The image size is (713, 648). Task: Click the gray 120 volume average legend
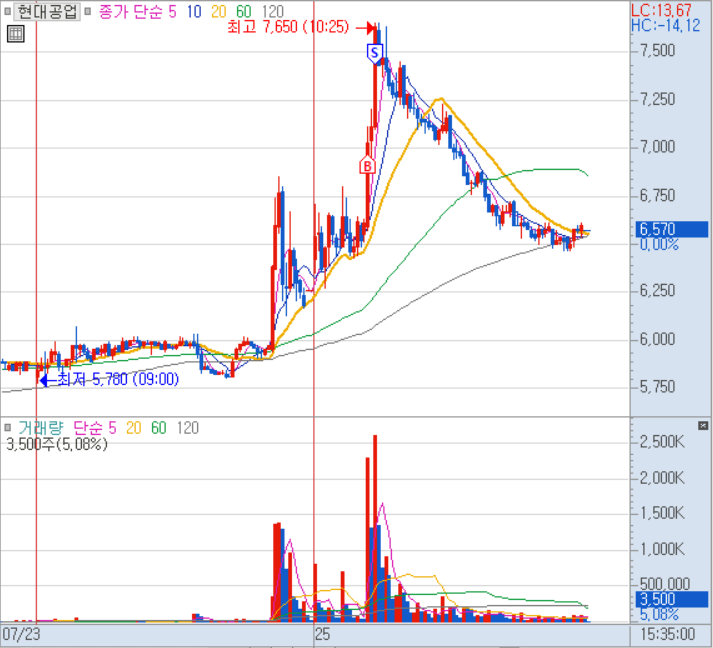tap(187, 428)
